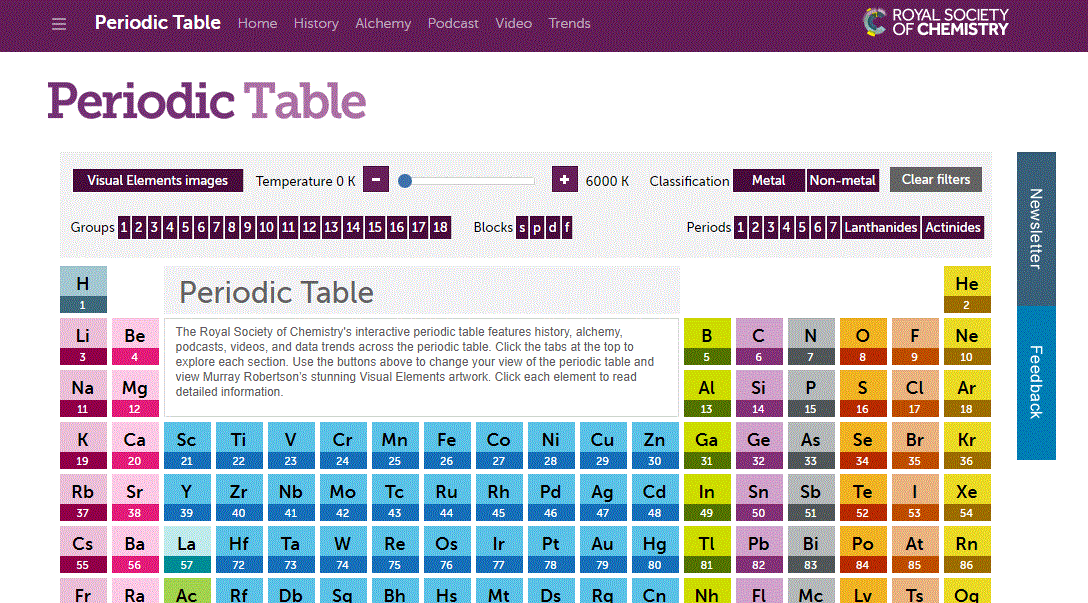Viewport: 1088px width, 603px height.
Task: Highlight the s block
Action: 522,228
